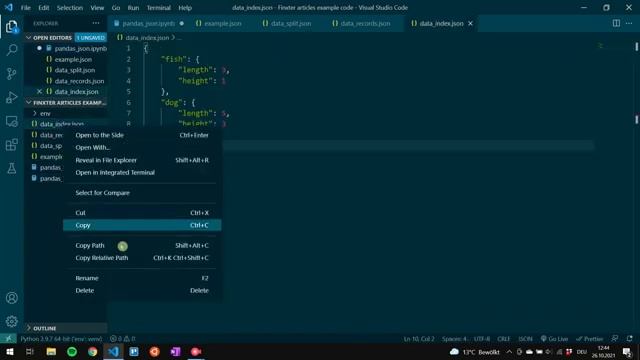Click the UTF-8 encoding indicator
The width and height of the screenshot is (640, 360).
click(482, 339)
